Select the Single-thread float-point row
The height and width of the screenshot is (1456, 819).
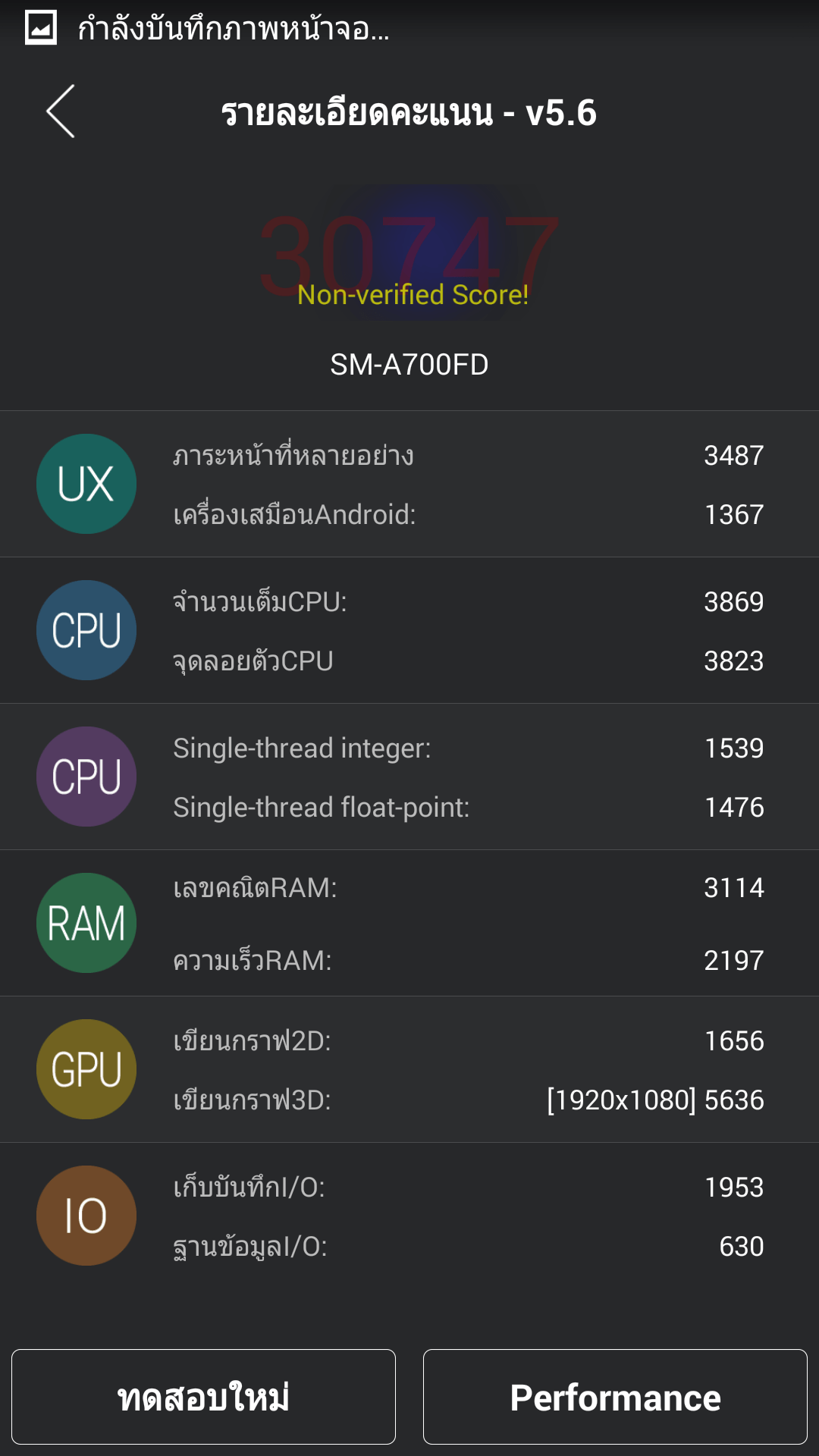pos(468,808)
